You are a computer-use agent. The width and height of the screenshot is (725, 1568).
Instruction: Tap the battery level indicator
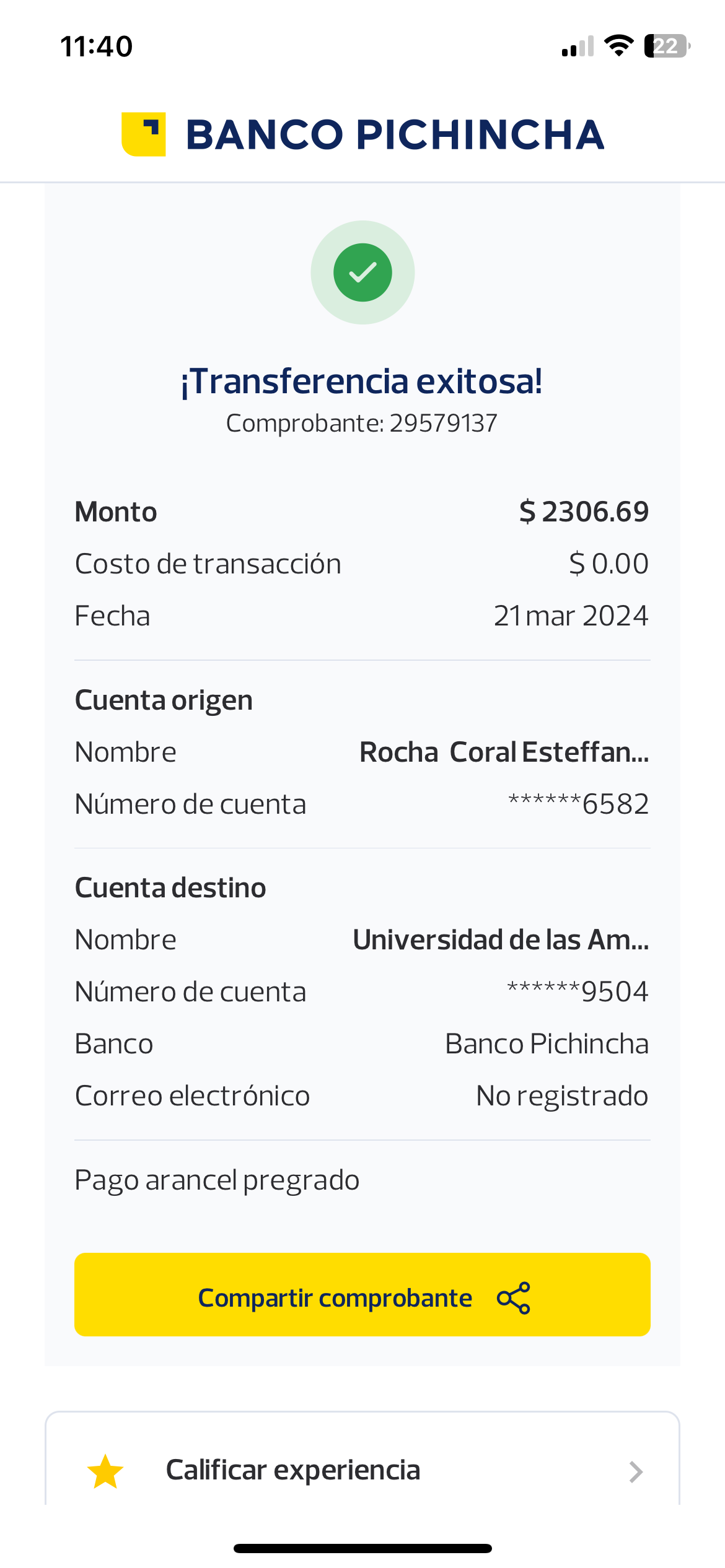[667, 46]
